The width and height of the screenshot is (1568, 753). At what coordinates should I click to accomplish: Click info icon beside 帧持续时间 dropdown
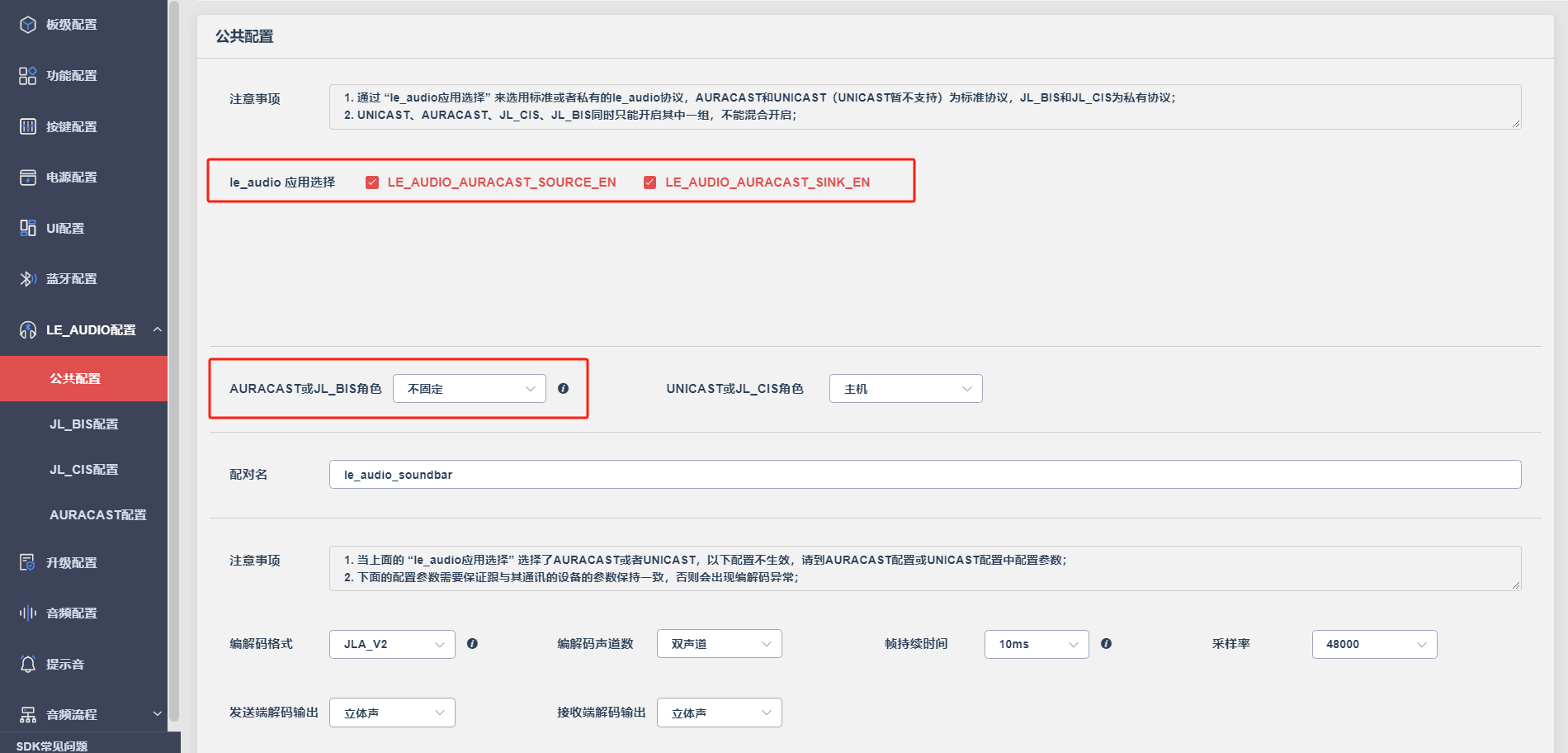point(1106,643)
